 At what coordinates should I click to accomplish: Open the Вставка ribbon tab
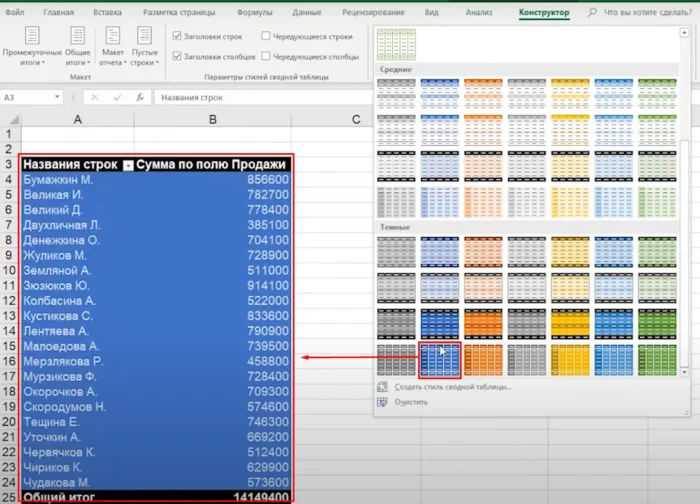tap(107, 13)
